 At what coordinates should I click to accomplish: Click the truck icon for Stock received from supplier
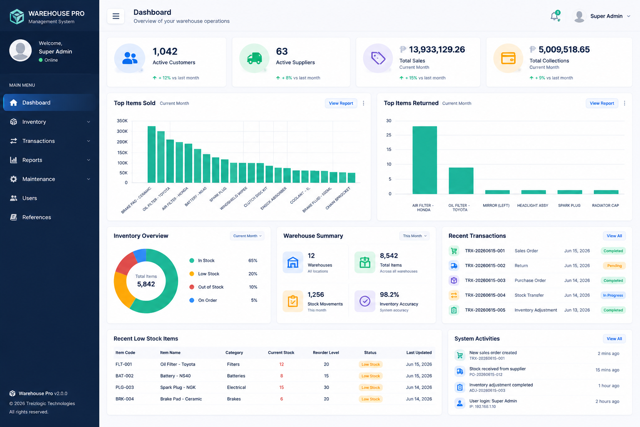(460, 371)
